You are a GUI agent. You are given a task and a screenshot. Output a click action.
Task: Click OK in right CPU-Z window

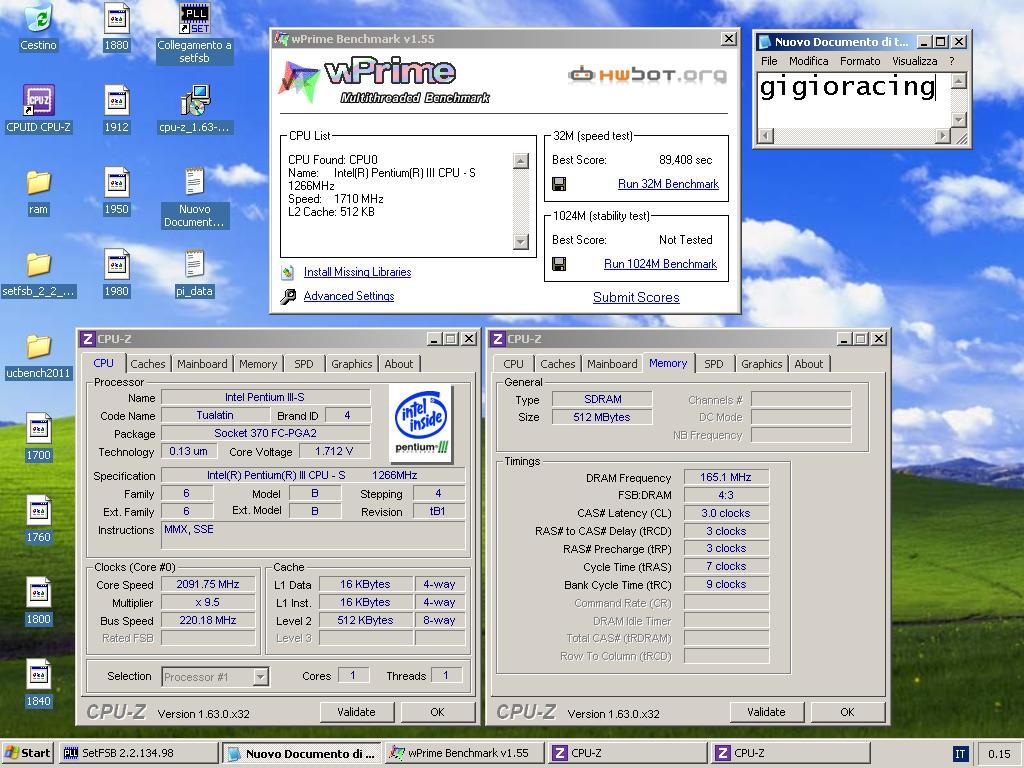847,712
